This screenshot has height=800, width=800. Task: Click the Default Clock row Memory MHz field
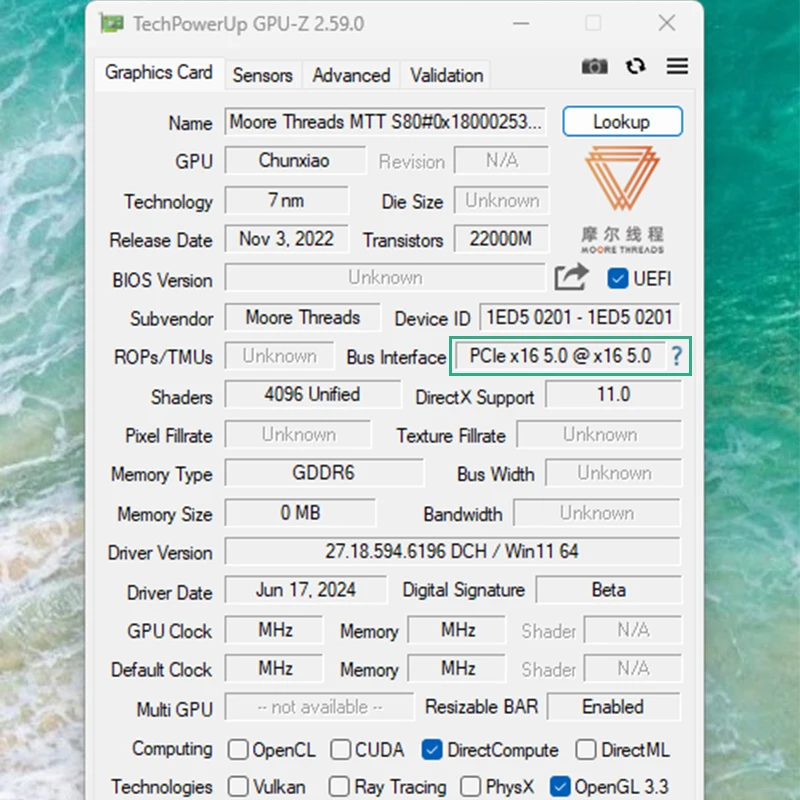[457, 668]
